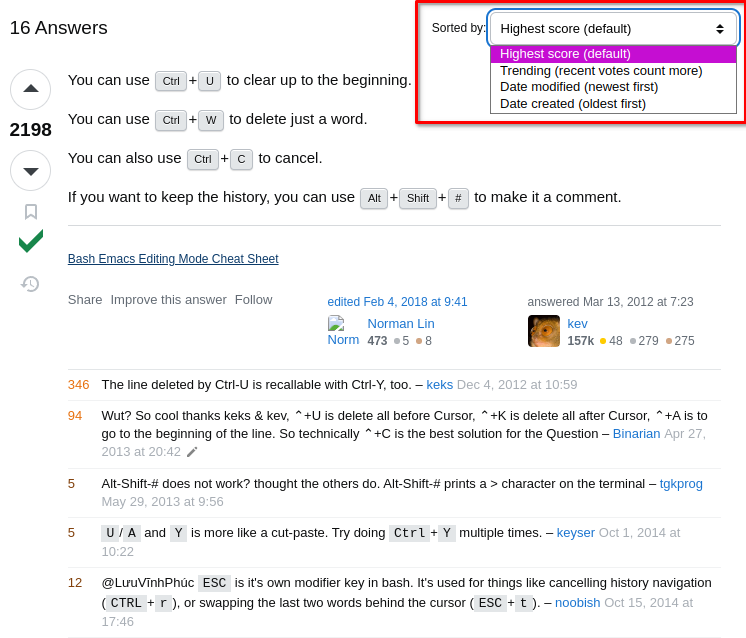746x638 pixels.
Task: Click the green accepted answer checkmark
Action: pyautogui.click(x=31, y=241)
